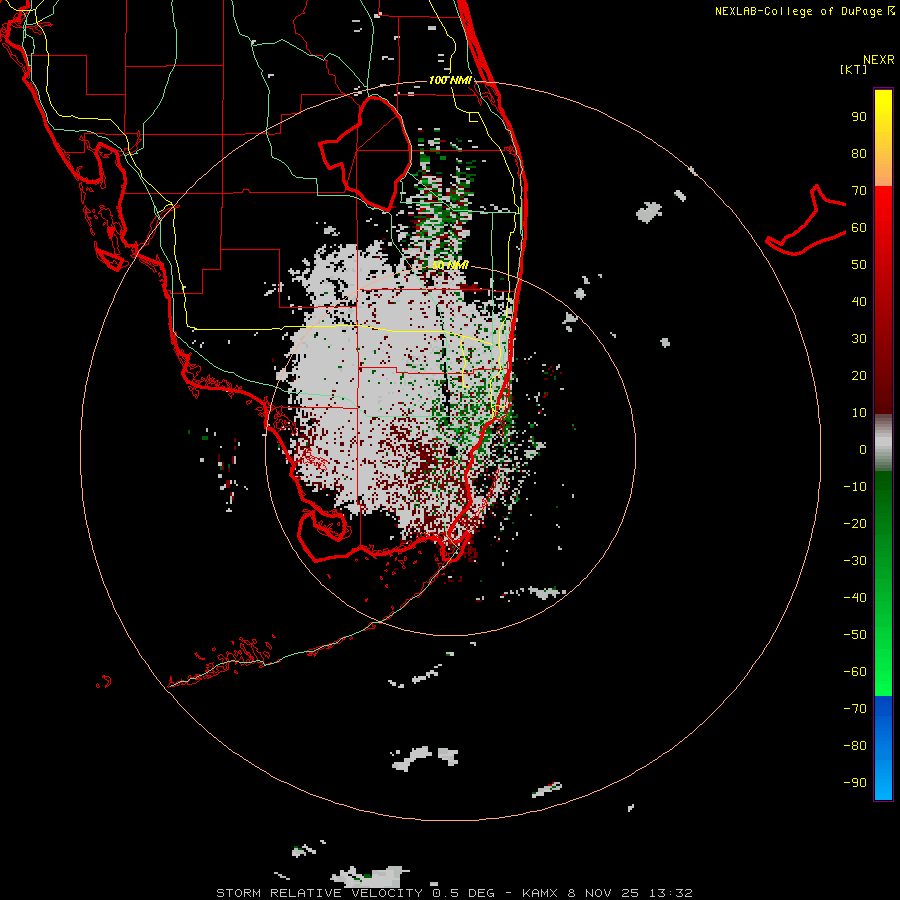Click the 0.5 DEG elevation text in caption

463,893
